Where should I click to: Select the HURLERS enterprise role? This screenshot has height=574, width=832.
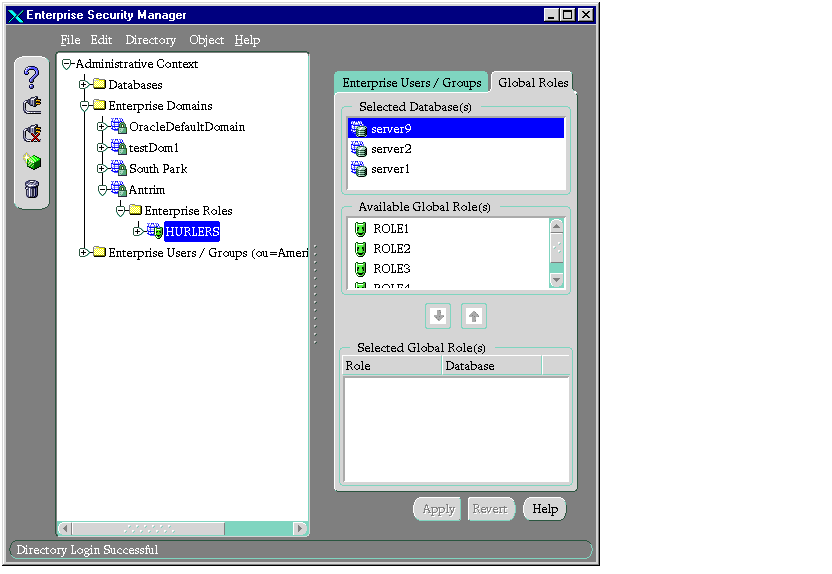pyautogui.click(x=191, y=232)
